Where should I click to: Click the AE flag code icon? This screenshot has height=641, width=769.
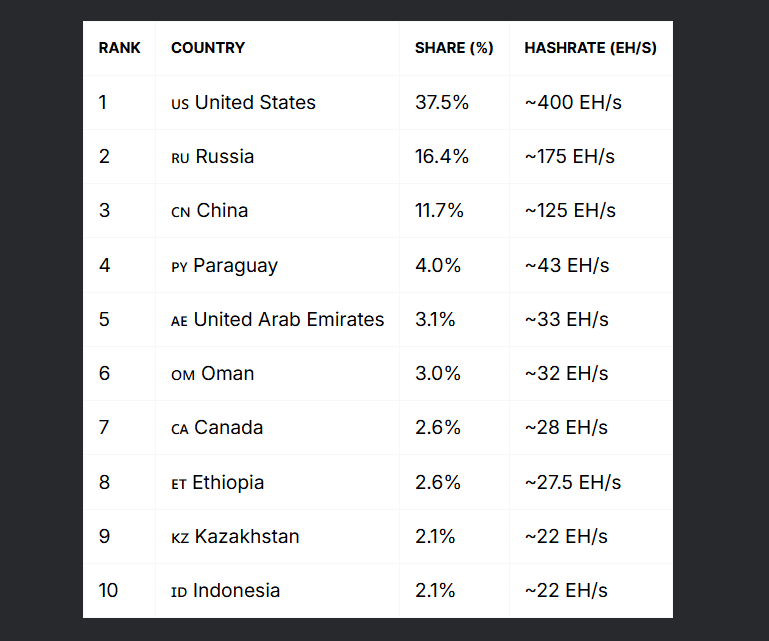[x=179, y=321]
